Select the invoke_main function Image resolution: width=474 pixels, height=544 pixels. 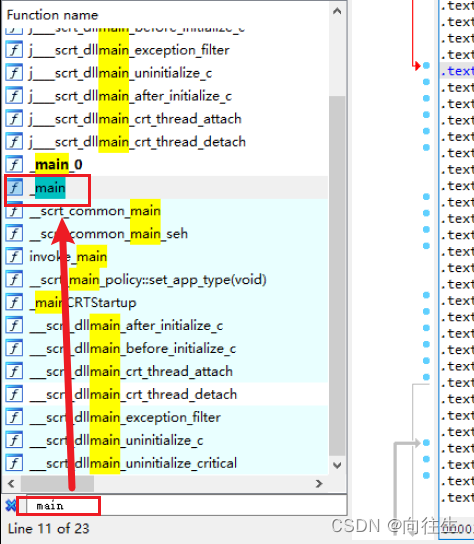coord(68,256)
